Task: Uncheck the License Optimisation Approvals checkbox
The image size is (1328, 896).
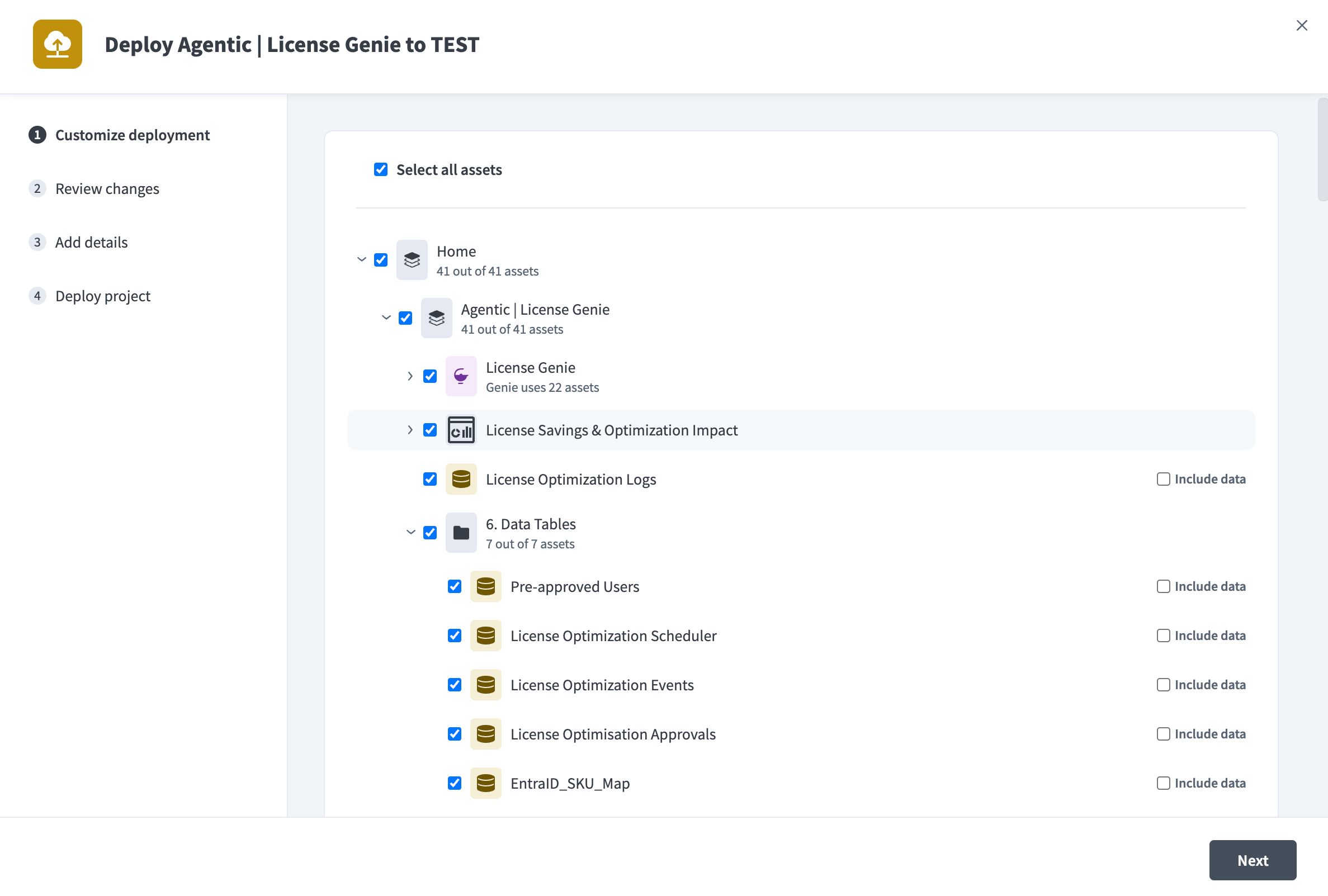Action: tap(454, 734)
